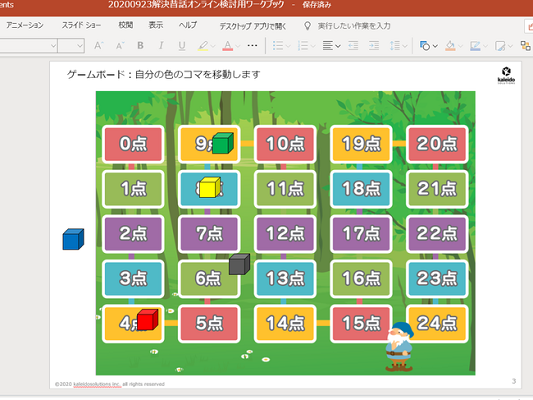Click the increase indent icon
Viewport: 533px width, 400px height.
(x=374, y=46)
